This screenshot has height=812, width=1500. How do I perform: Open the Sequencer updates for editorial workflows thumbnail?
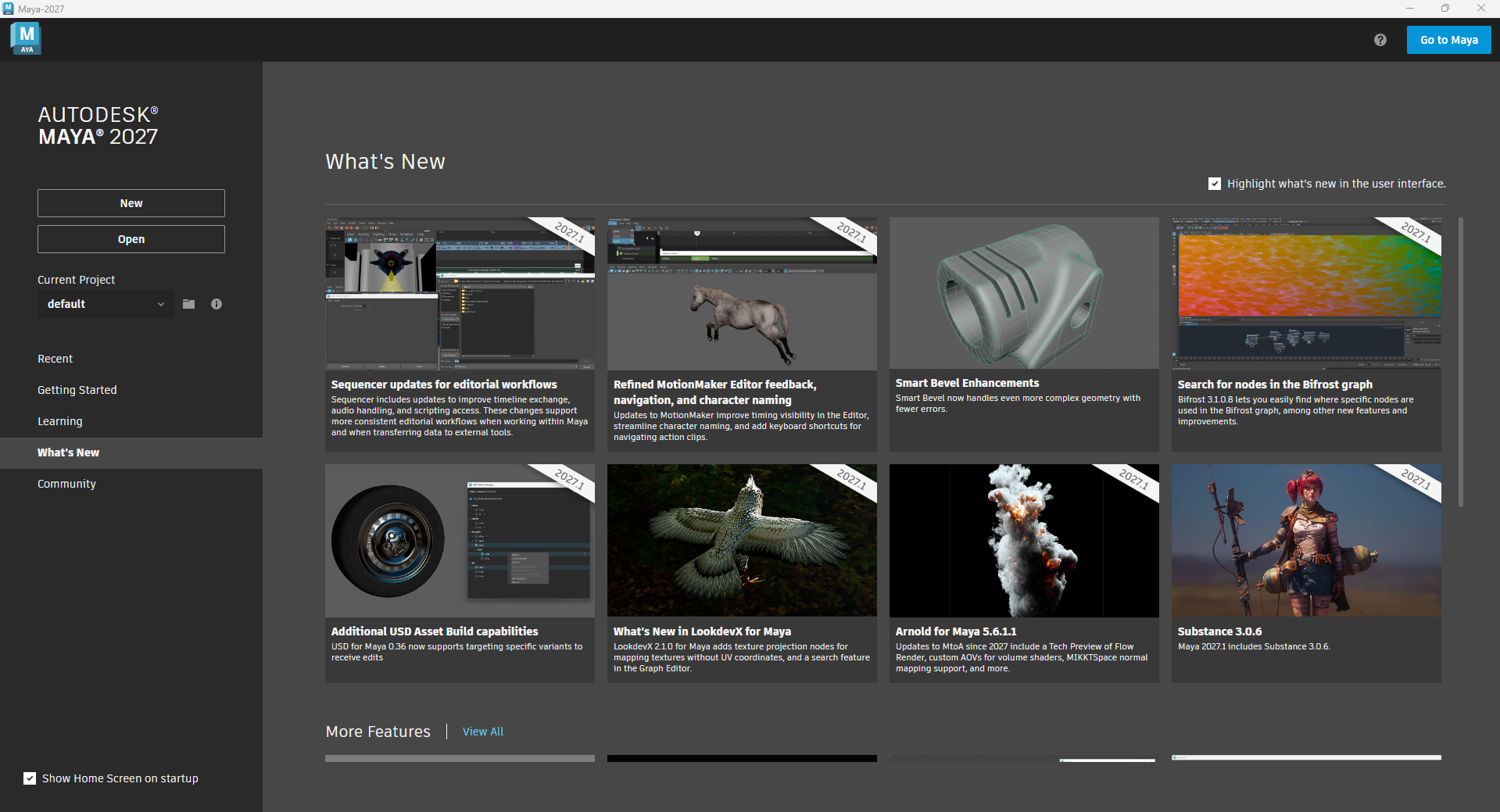click(x=460, y=293)
